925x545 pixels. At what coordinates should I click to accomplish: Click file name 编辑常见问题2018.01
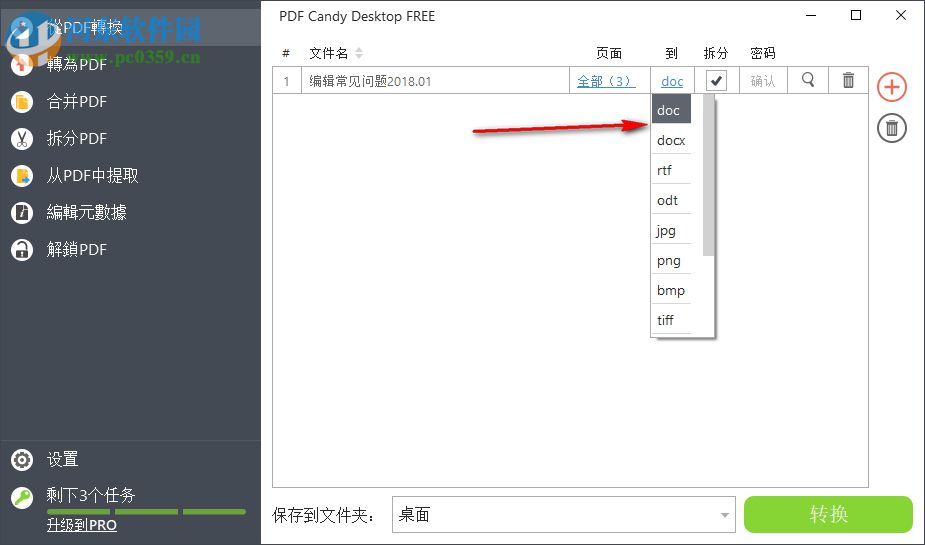(370, 81)
